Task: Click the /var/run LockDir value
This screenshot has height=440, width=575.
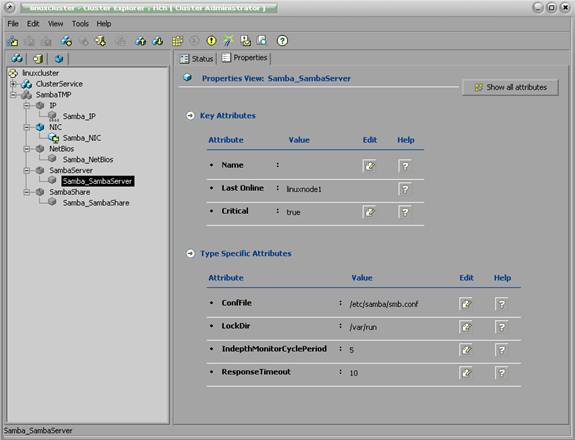Action: (x=363, y=327)
